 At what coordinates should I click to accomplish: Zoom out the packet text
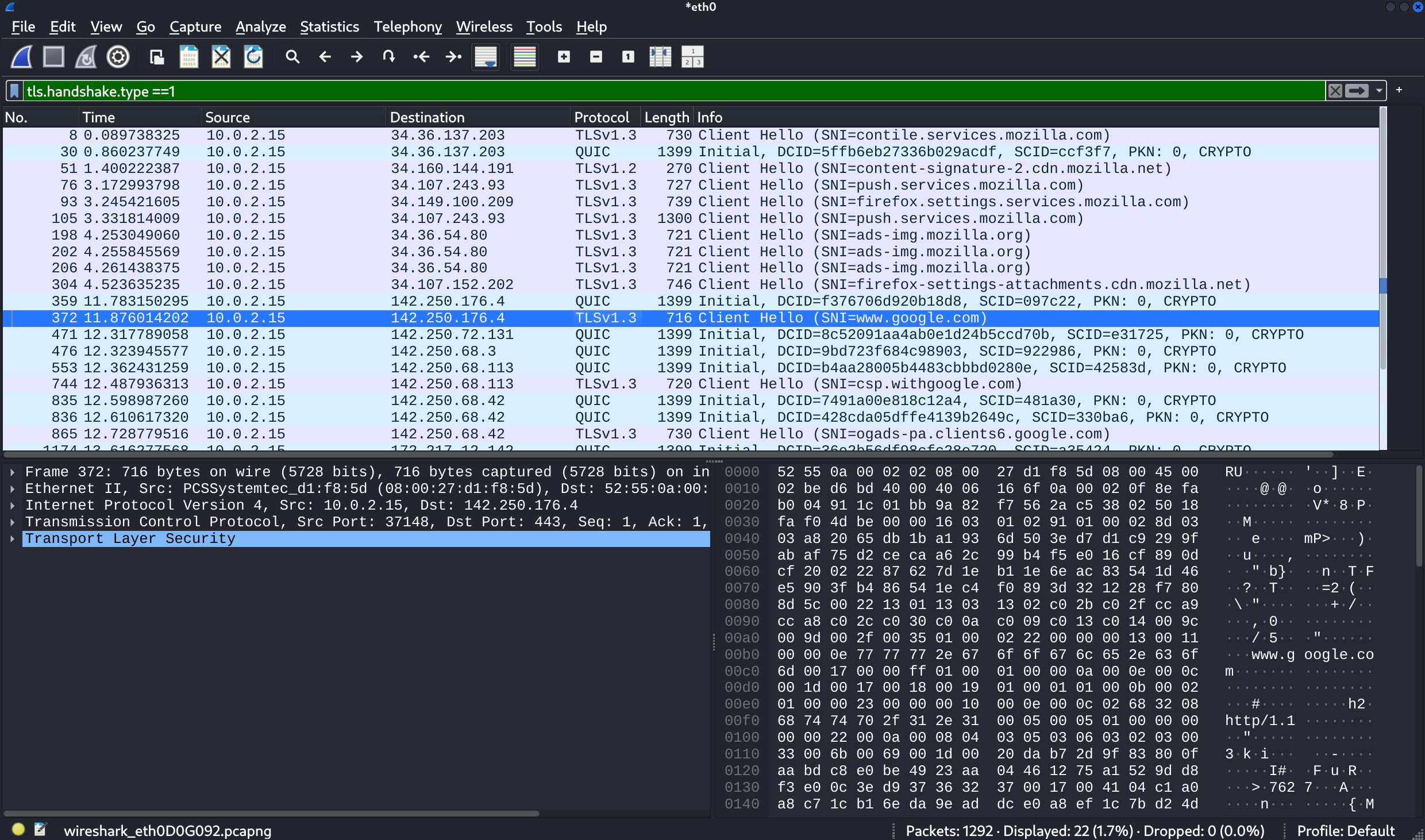pyautogui.click(x=596, y=57)
